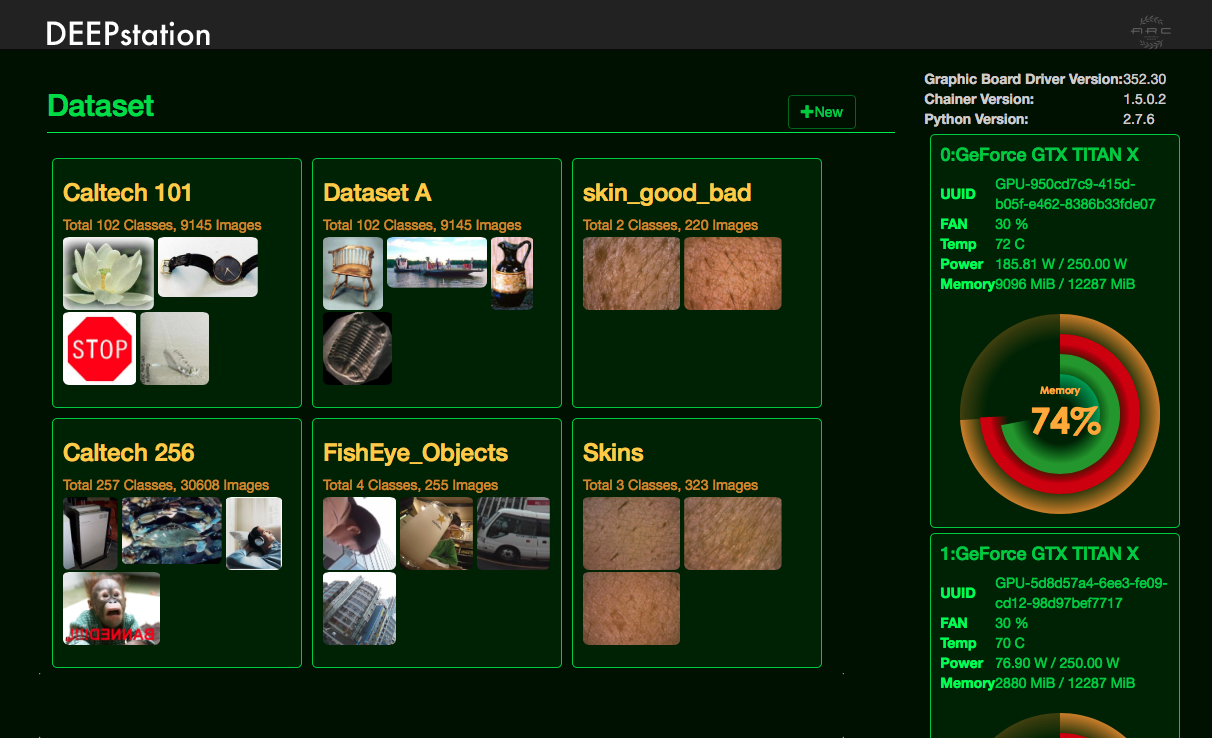
Task: Click the DEEPstation logo
Action: [129, 33]
